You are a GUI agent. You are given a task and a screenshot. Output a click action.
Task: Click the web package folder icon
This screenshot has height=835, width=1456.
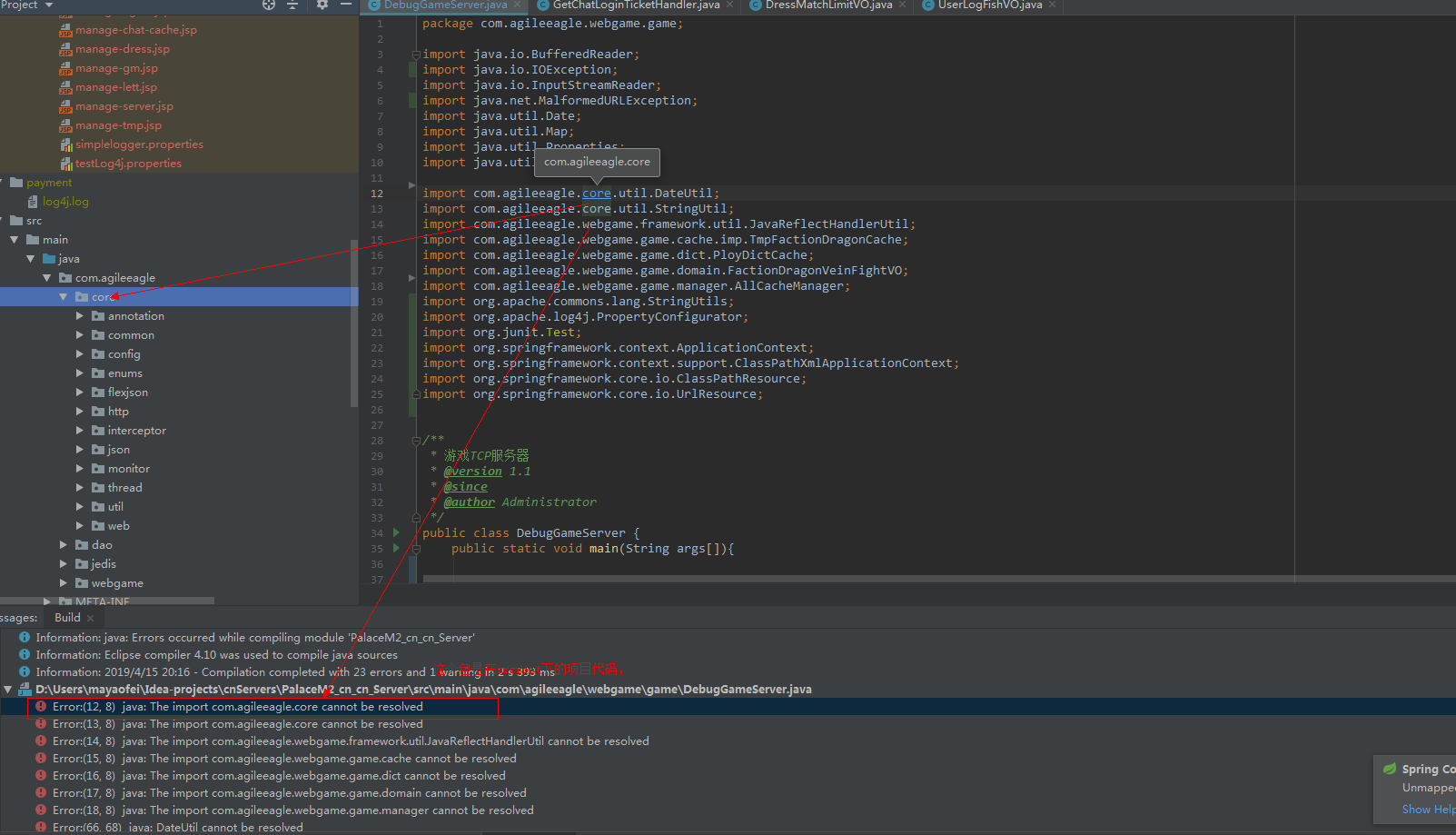[98, 526]
